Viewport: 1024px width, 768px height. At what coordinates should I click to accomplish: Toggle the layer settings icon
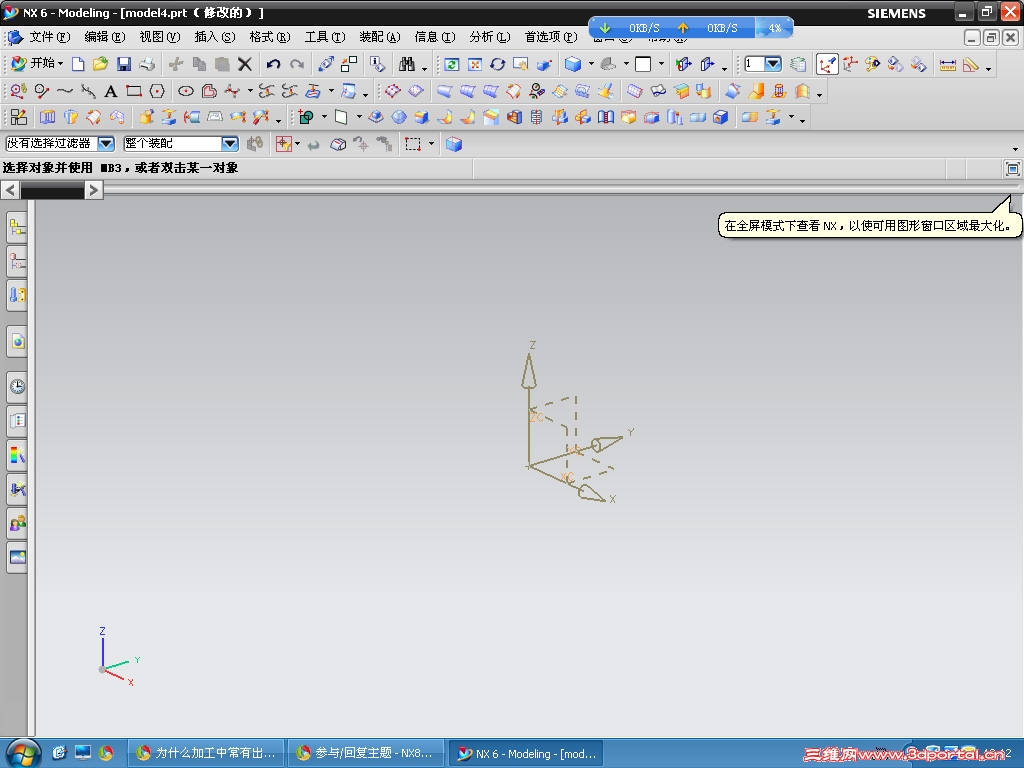(x=797, y=64)
